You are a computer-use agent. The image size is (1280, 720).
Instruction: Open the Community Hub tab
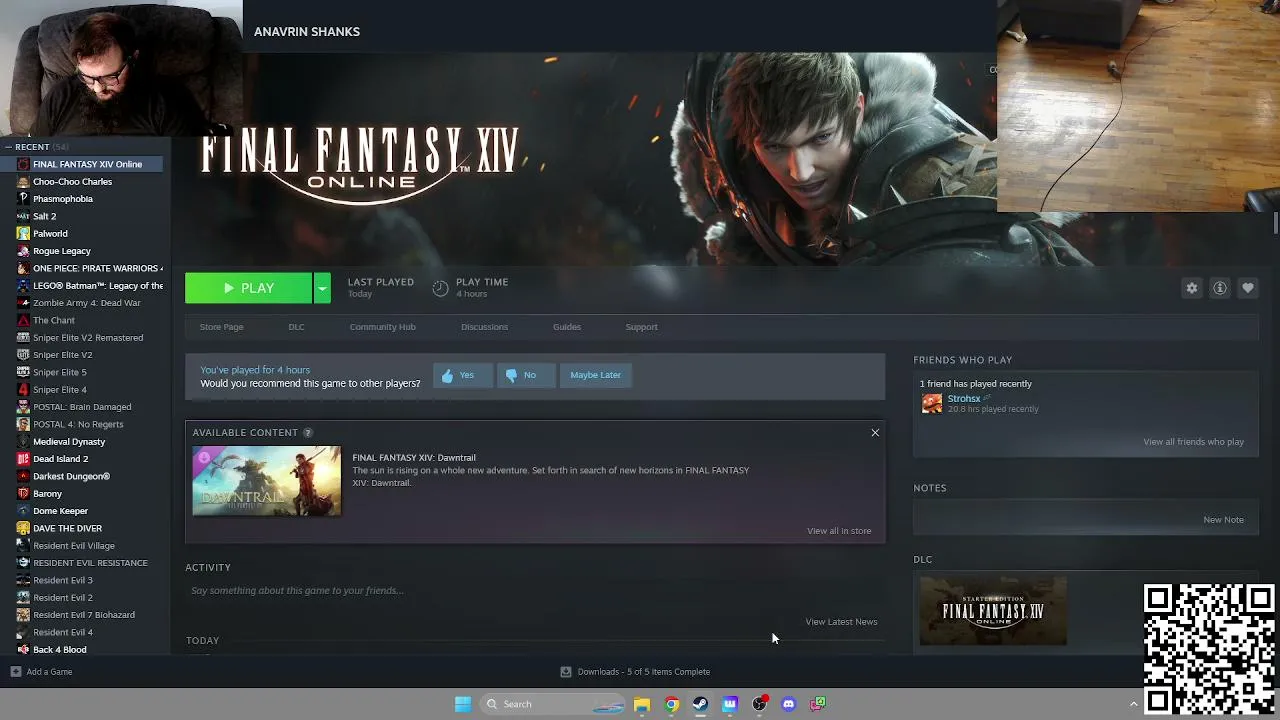pos(383,327)
